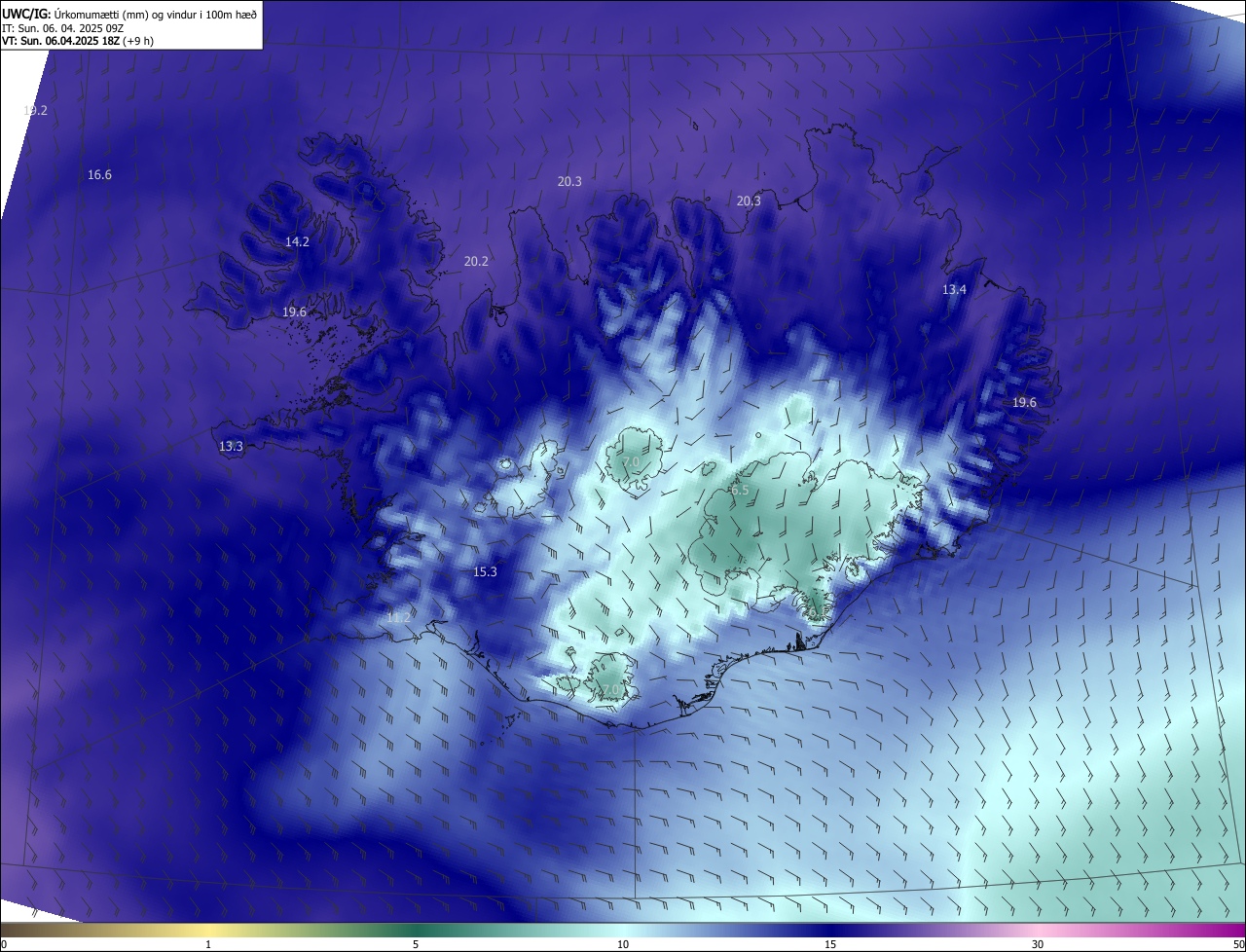Click the 50 tick on the color scale
Screen dimensions: 1246x952
click(x=1238, y=944)
